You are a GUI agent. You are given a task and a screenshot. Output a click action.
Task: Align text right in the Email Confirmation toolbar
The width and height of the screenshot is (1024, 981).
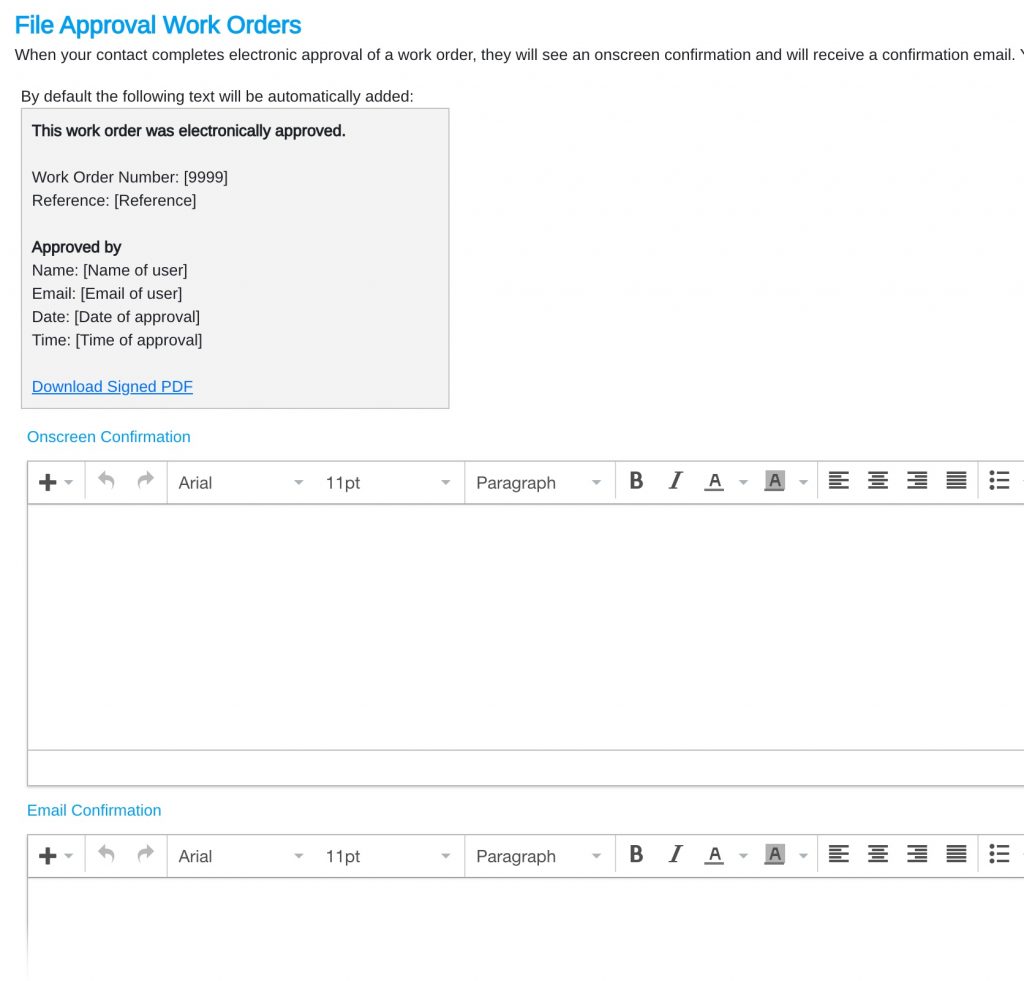[x=917, y=855]
